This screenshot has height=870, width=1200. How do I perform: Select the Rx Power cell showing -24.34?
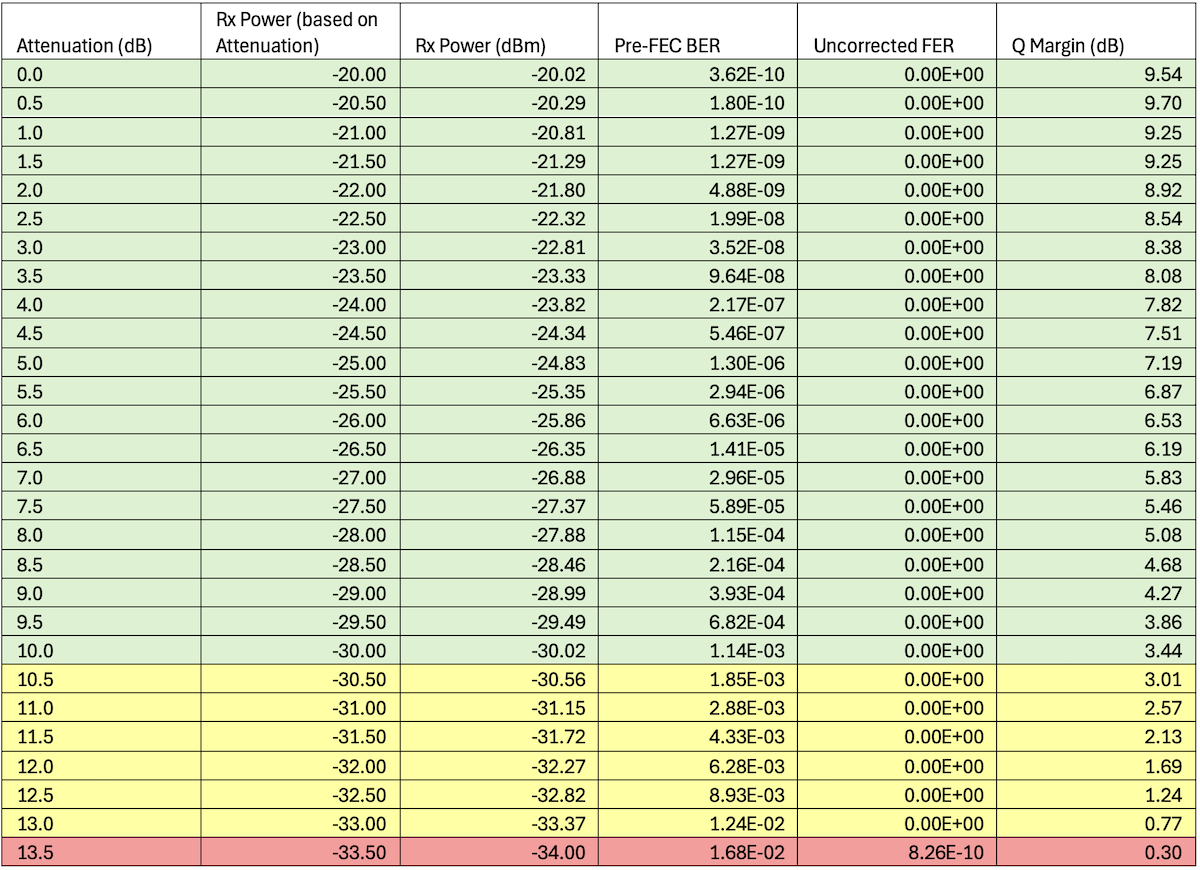(x=499, y=334)
